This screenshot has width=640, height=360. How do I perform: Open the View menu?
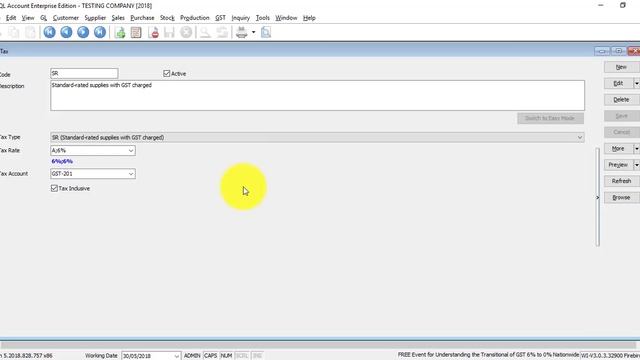[28, 18]
